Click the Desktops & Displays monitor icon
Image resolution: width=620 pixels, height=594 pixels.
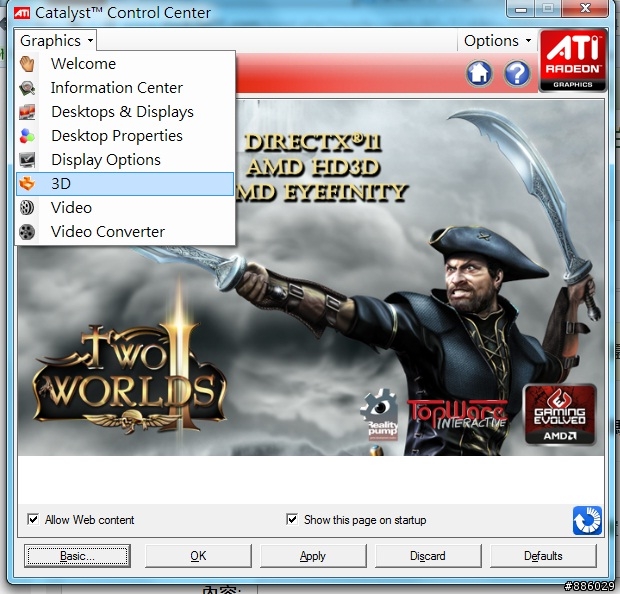[27, 112]
